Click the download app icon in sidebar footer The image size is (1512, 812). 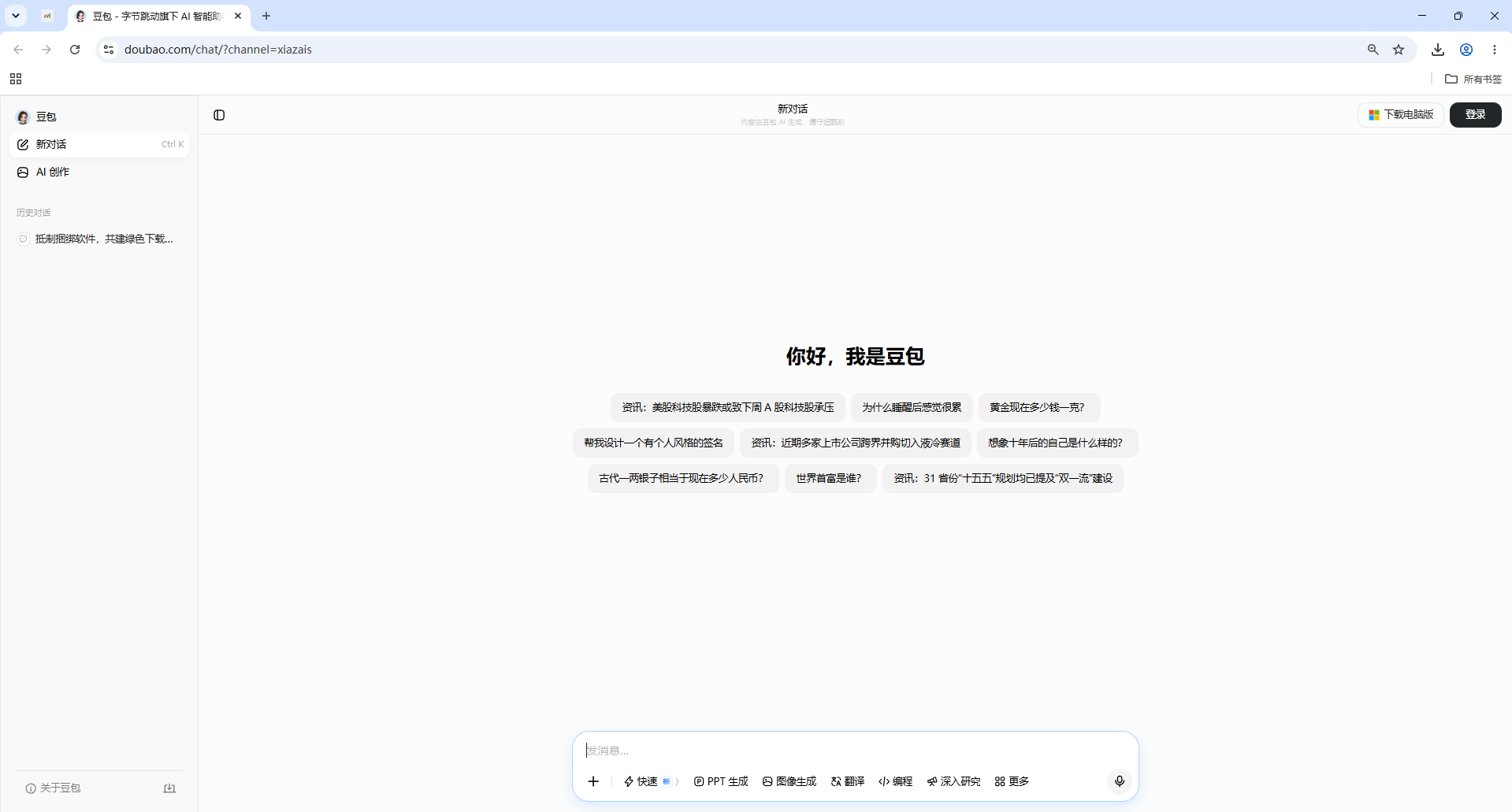(x=169, y=788)
